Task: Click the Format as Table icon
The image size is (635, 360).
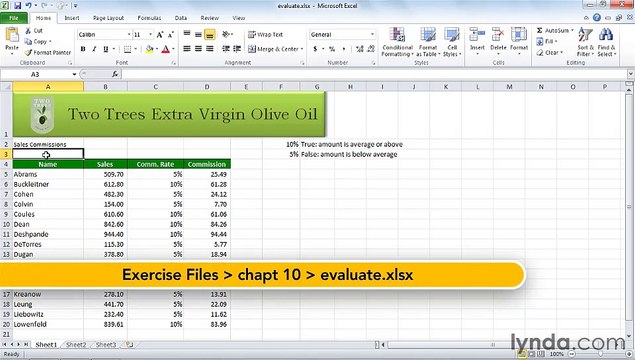Action: (x=428, y=35)
